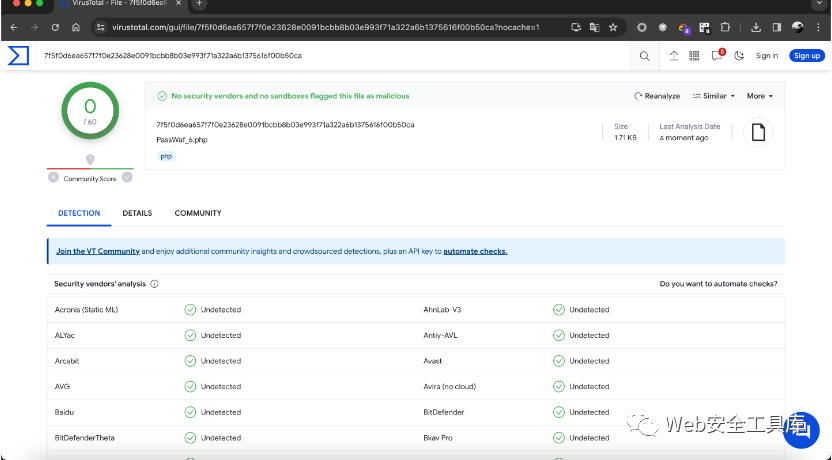Click the upload file icon

(673, 56)
